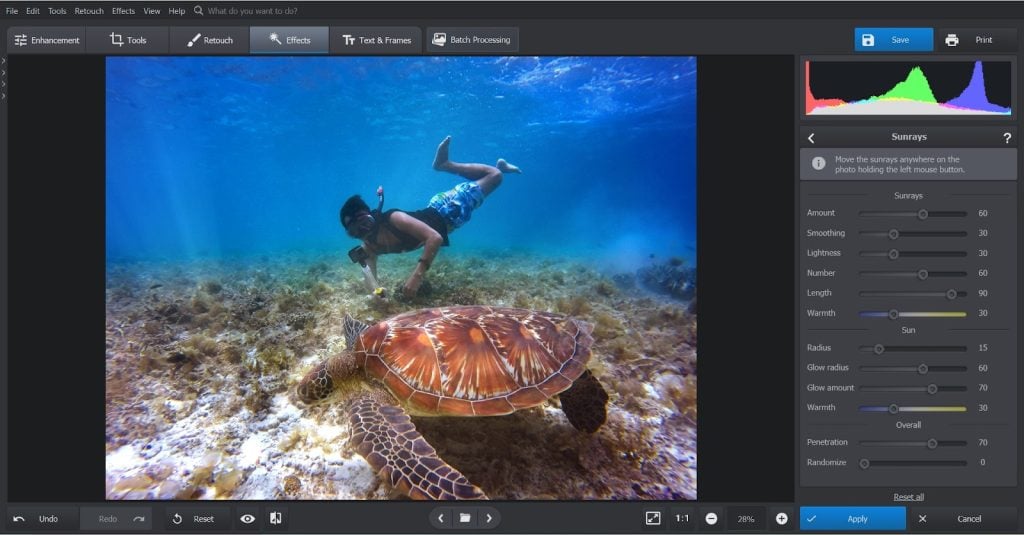The width and height of the screenshot is (1024, 535).
Task: Click the fit to screen icon
Action: pyautogui.click(x=653, y=518)
